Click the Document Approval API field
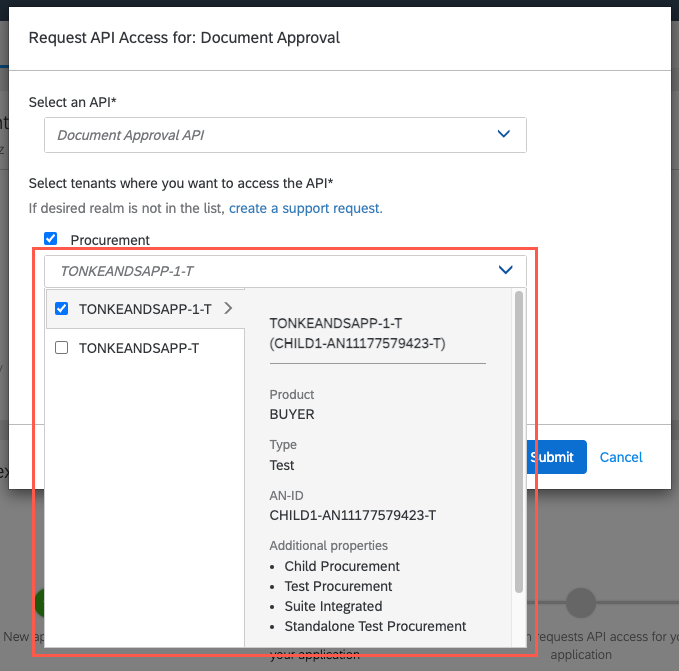Image resolution: width=679 pixels, height=671 pixels. [270, 135]
